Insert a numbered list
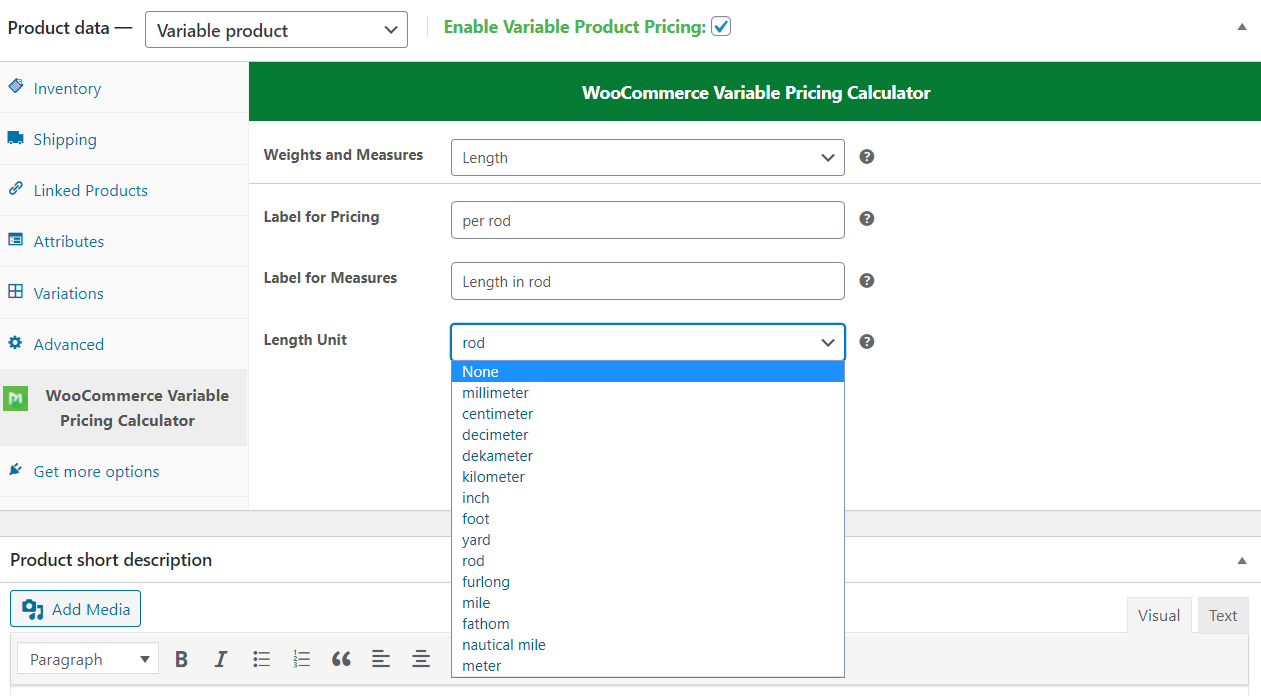This screenshot has width=1261, height=696. (x=302, y=659)
